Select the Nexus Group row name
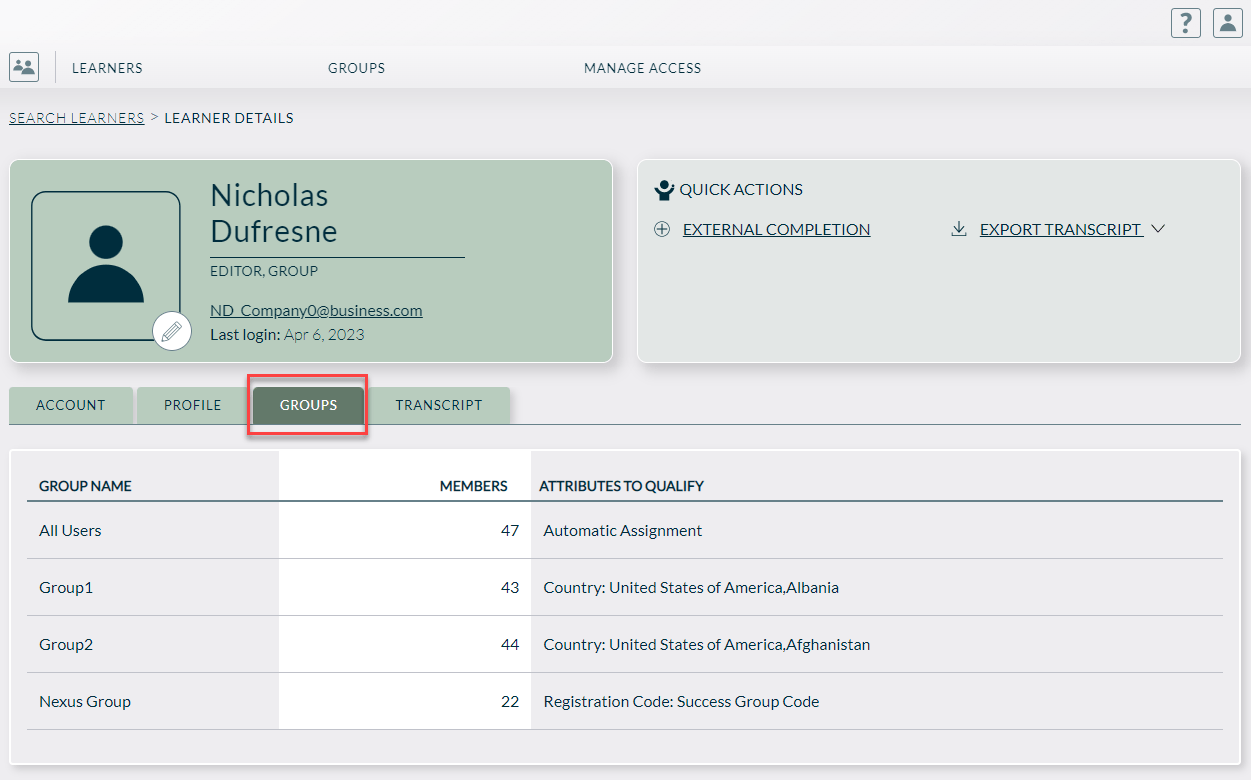This screenshot has width=1251, height=780. [x=85, y=701]
